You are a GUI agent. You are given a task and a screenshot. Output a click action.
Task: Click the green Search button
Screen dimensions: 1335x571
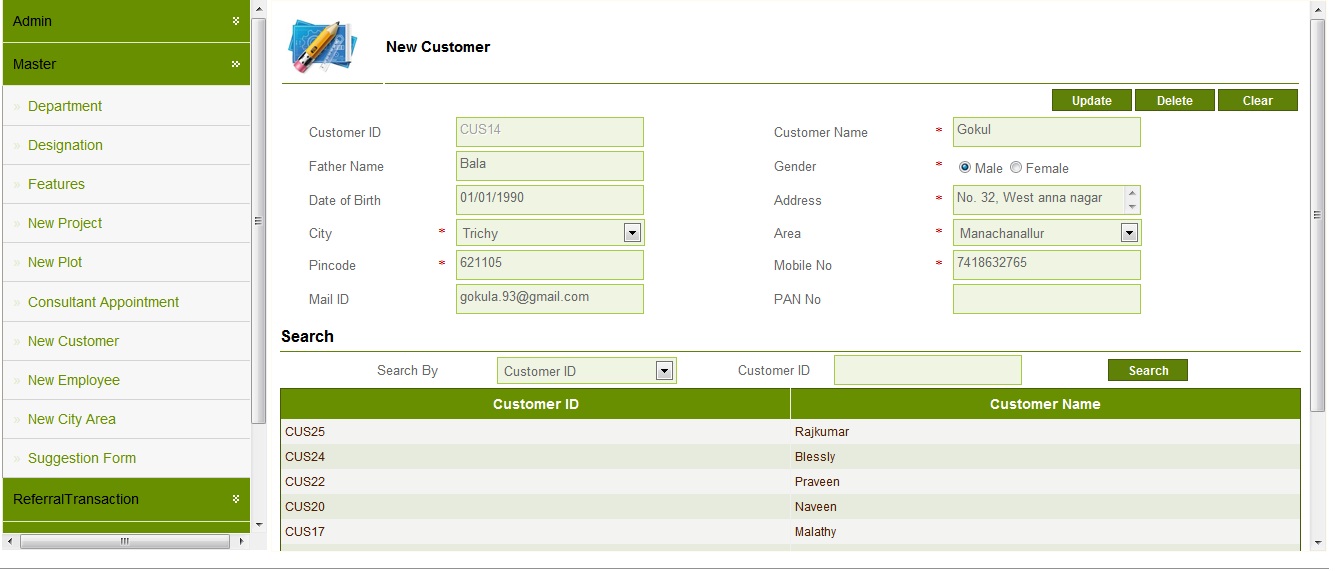[x=1147, y=371]
